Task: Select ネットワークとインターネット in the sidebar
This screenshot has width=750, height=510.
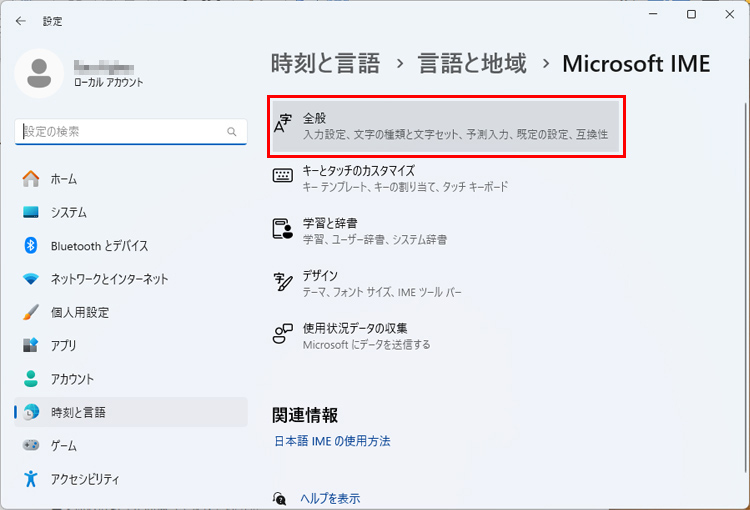Action: click(x=131, y=279)
